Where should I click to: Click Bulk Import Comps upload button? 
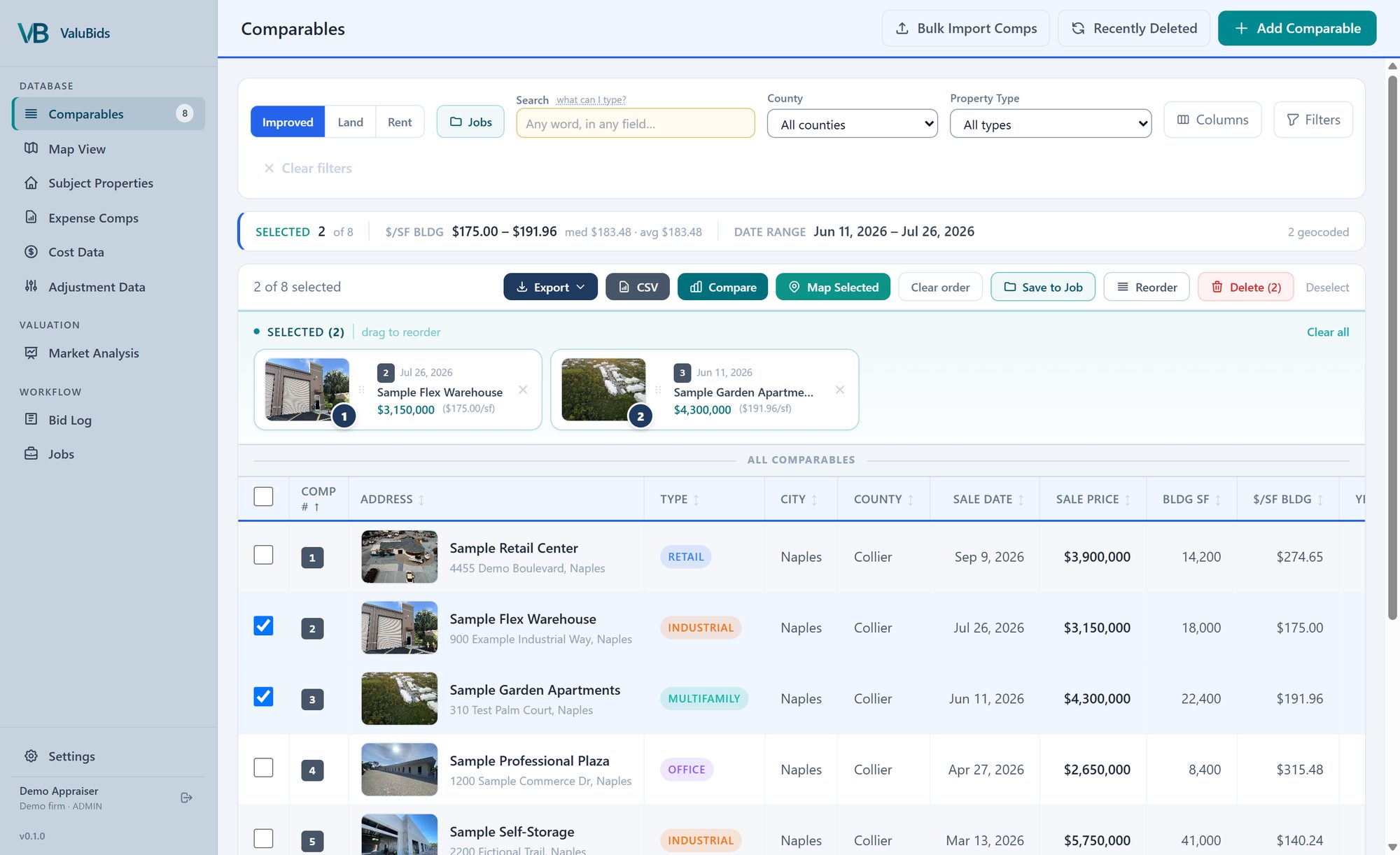coord(965,28)
